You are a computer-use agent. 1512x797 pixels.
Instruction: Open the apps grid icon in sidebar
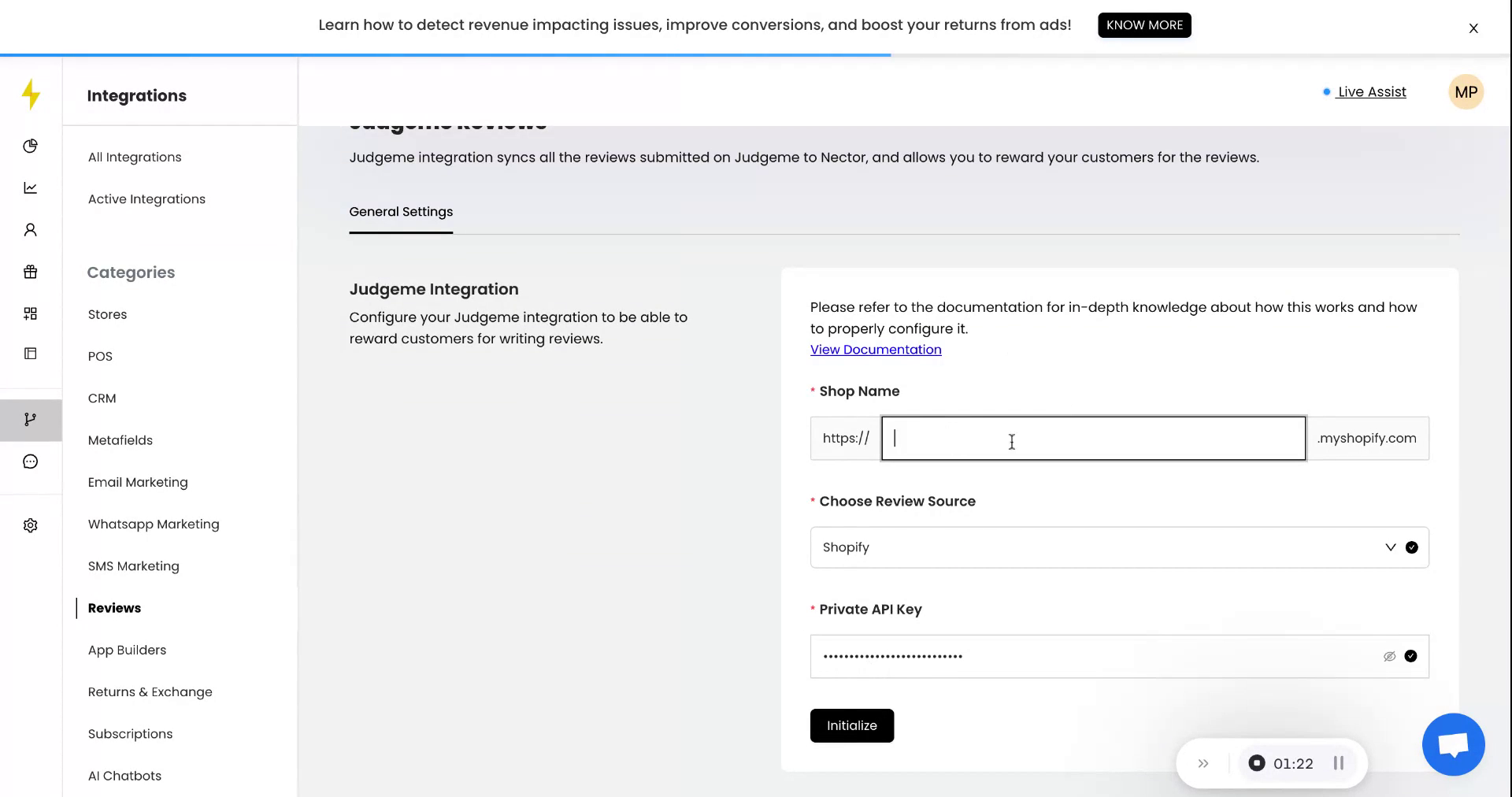pos(30,313)
